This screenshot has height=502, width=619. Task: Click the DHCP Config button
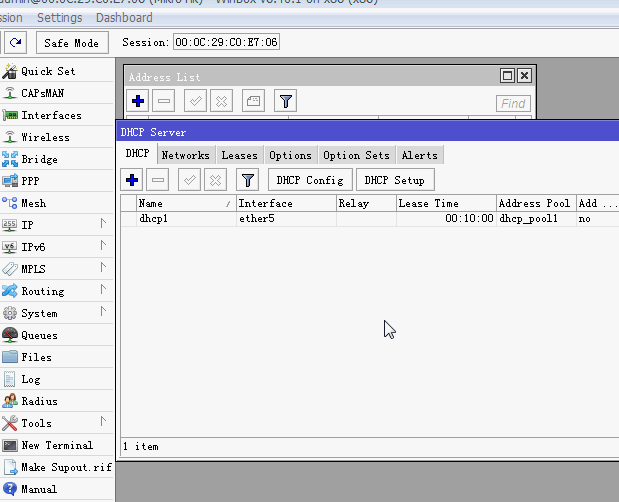pos(310,180)
